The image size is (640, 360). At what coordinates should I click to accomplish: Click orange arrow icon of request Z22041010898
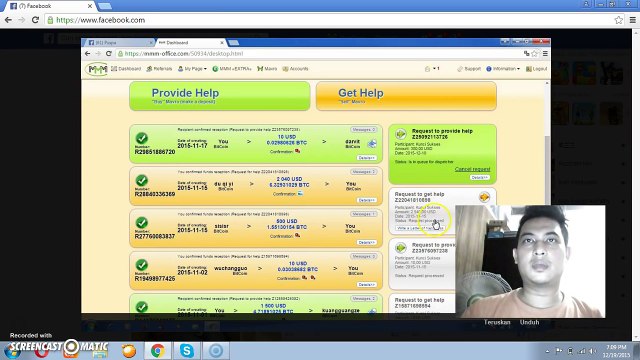coord(484,197)
